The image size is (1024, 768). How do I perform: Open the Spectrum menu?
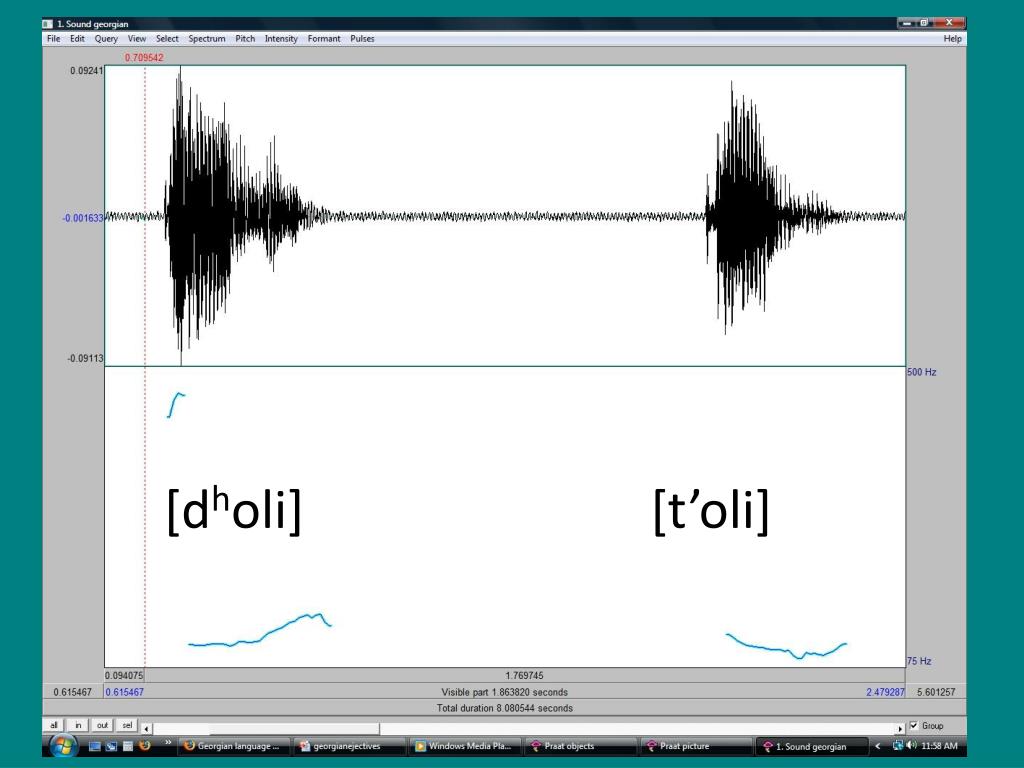point(206,39)
